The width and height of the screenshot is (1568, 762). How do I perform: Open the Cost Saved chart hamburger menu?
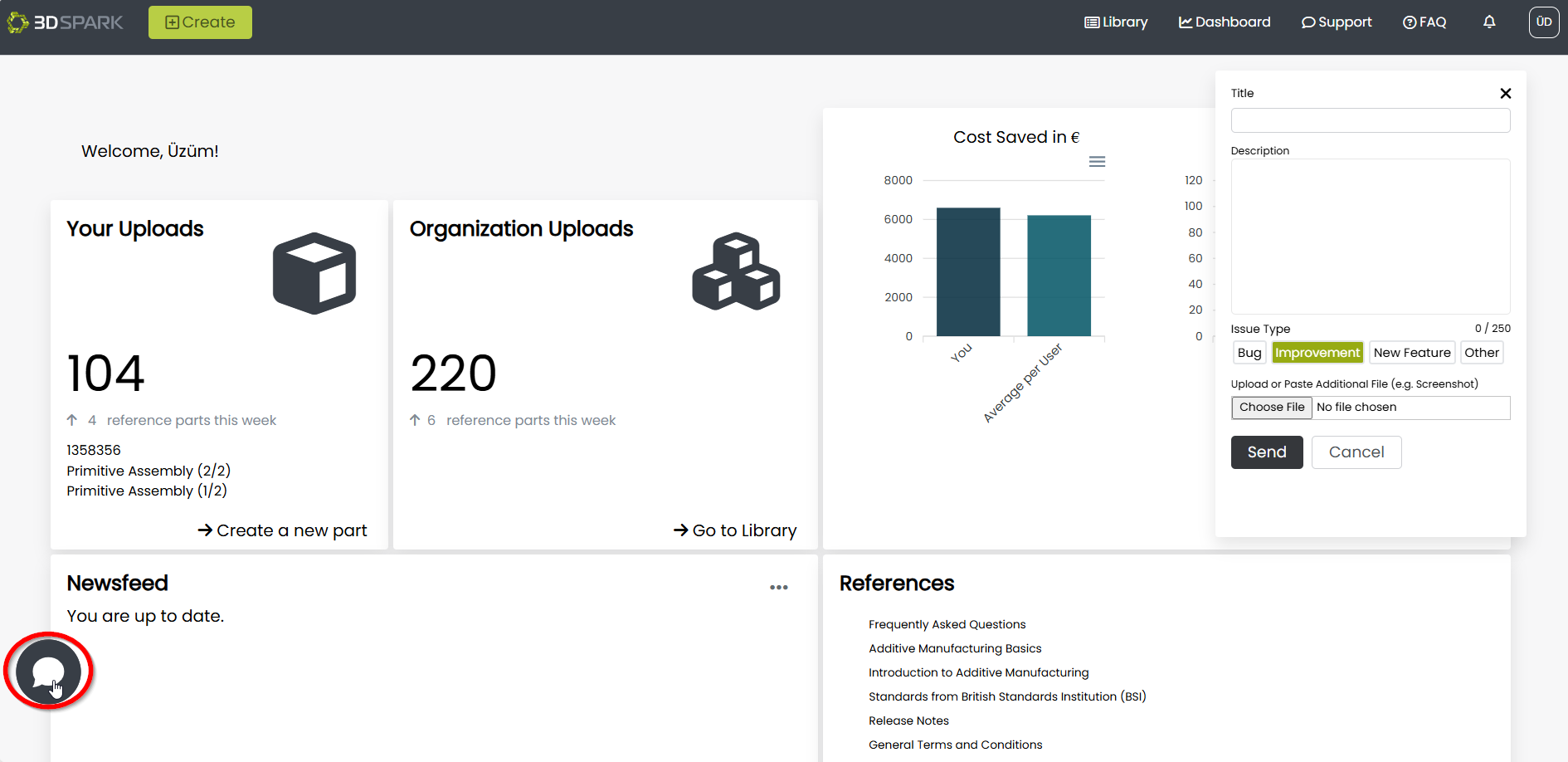tap(1097, 162)
